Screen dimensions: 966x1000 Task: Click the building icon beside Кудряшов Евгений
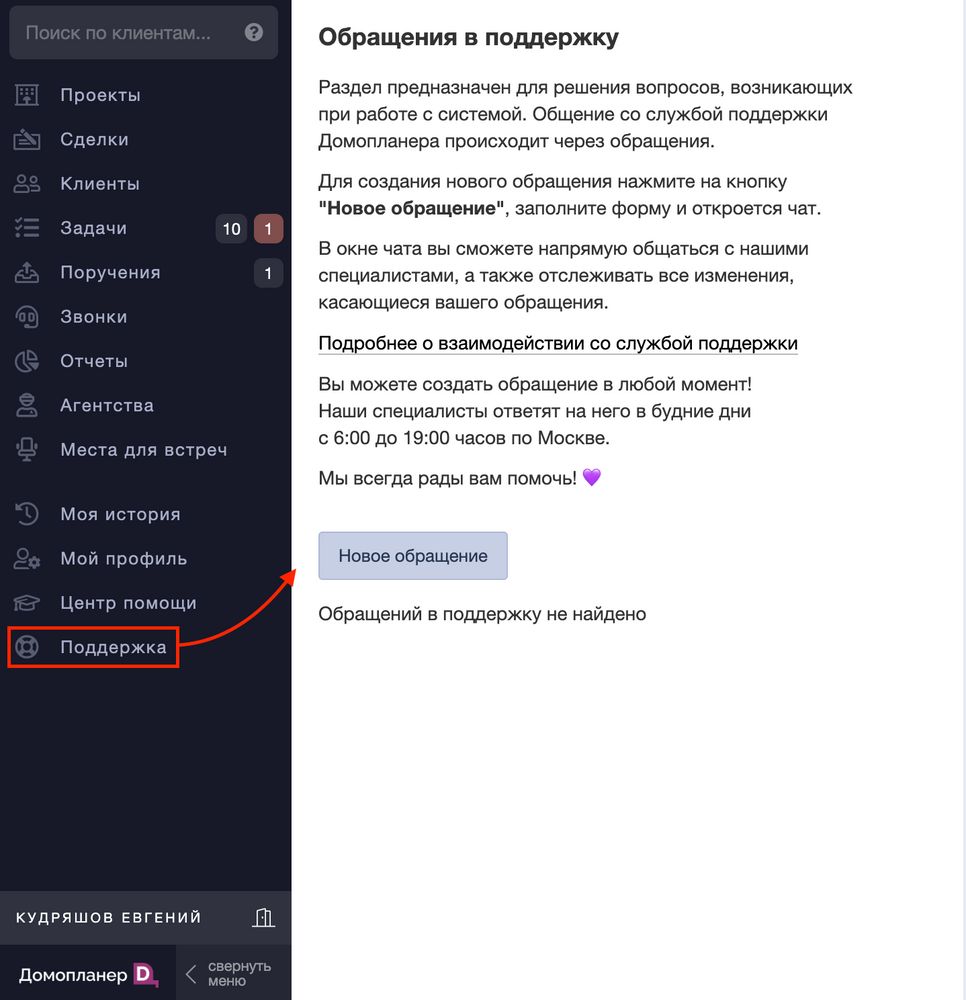[x=263, y=917]
